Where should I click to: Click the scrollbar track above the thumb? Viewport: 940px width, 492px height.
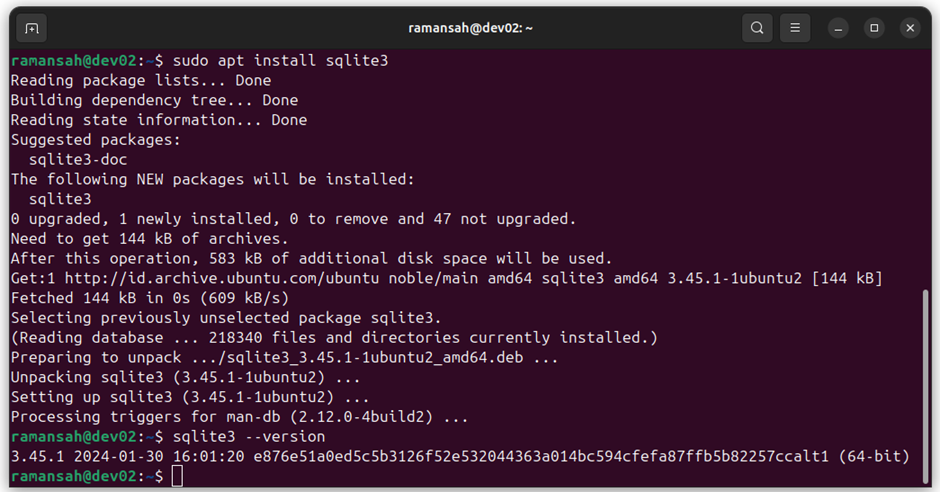tap(925, 168)
